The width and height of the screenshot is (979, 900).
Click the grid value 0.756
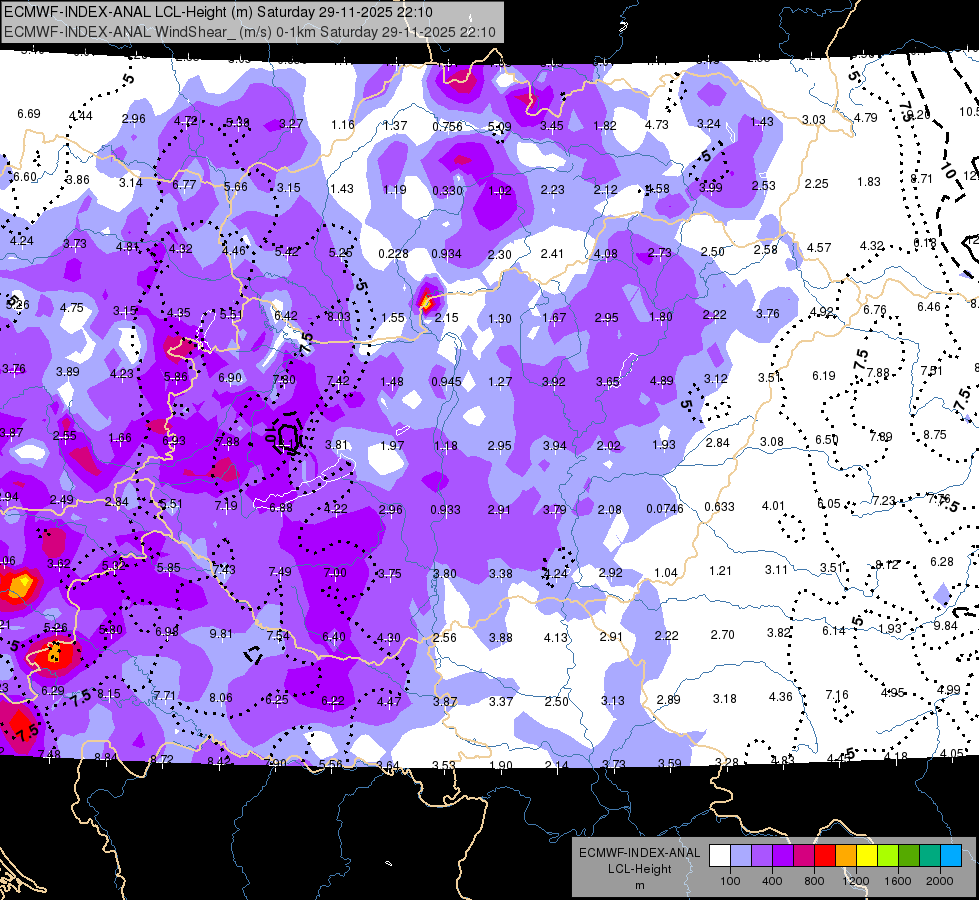(447, 127)
